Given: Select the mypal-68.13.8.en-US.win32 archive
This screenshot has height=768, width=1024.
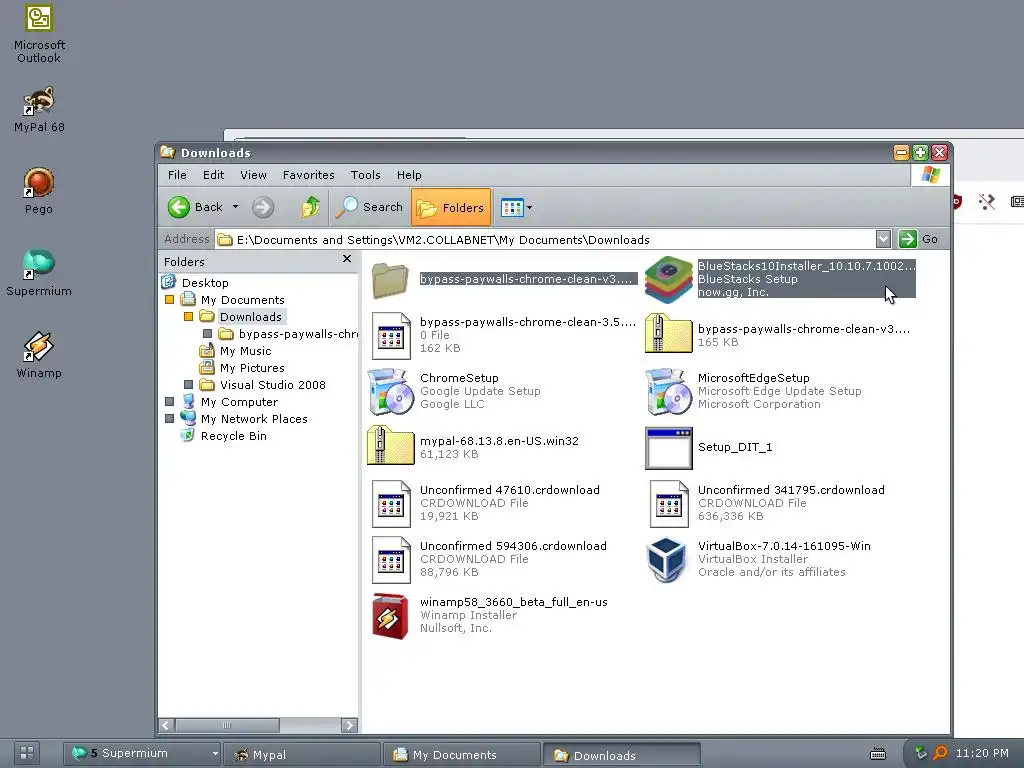Looking at the screenshot, I should click(391, 447).
